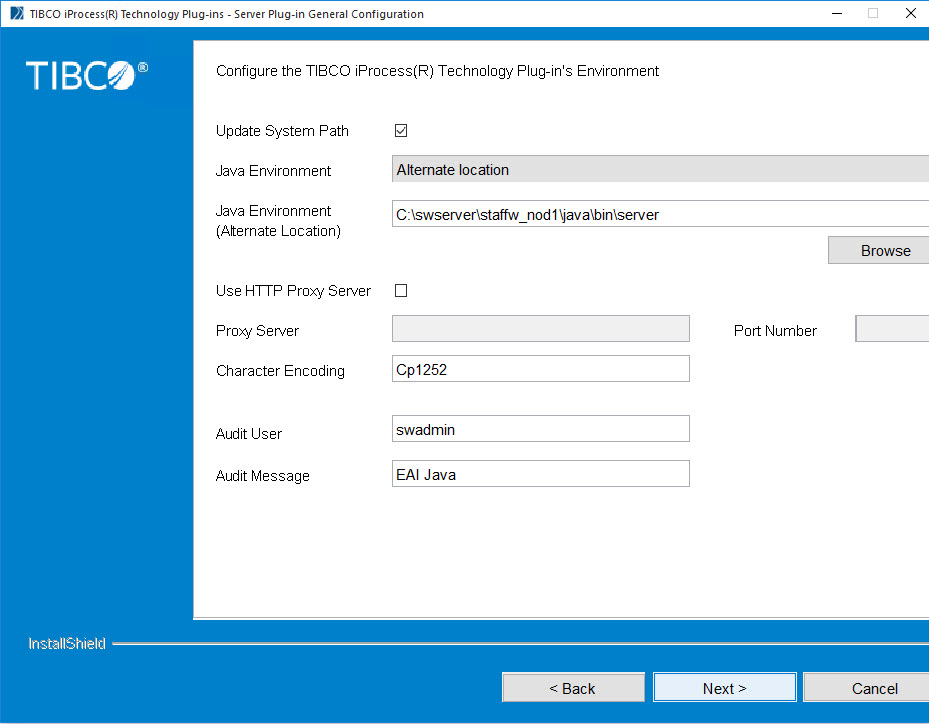Click the Java Environment alternate location path field

(x=660, y=214)
